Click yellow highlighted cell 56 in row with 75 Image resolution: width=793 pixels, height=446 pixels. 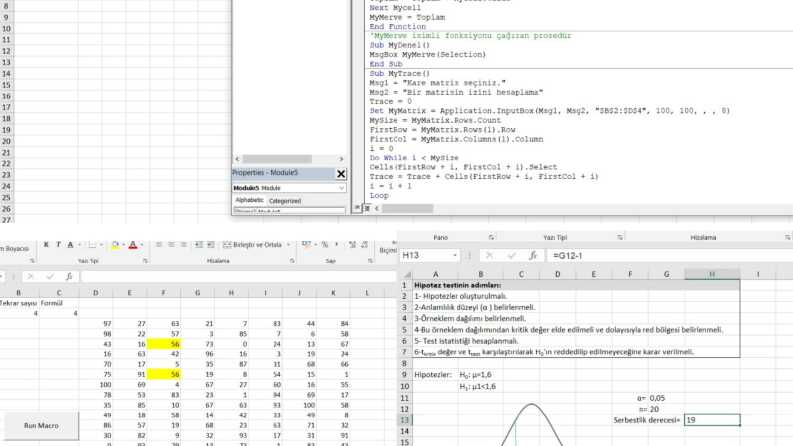pyautogui.click(x=163, y=375)
